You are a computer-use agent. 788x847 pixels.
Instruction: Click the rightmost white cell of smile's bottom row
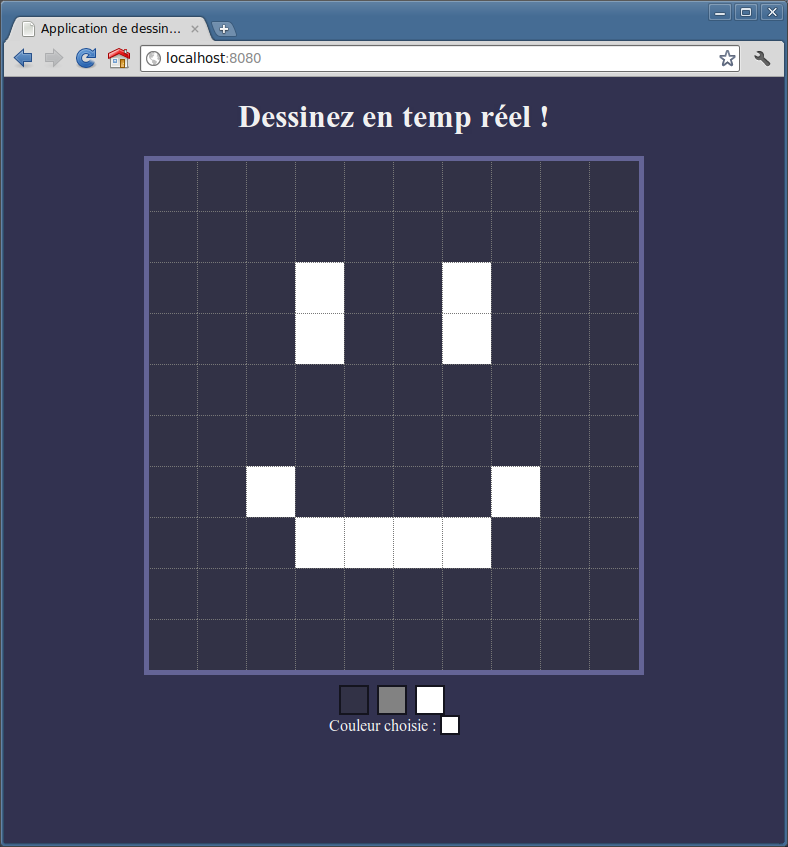pos(467,543)
